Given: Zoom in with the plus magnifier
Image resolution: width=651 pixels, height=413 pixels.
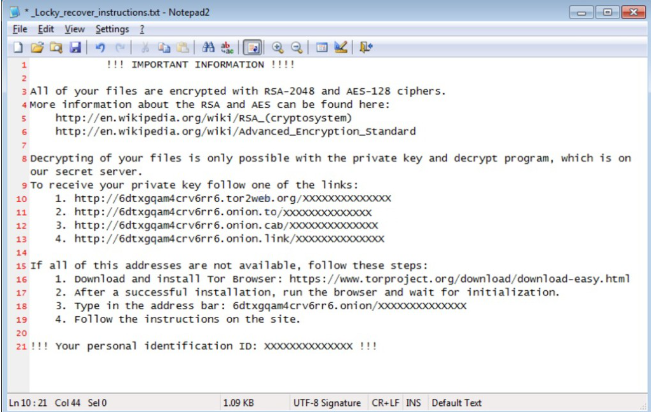Looking at the screenshot, I should point(277,47).
